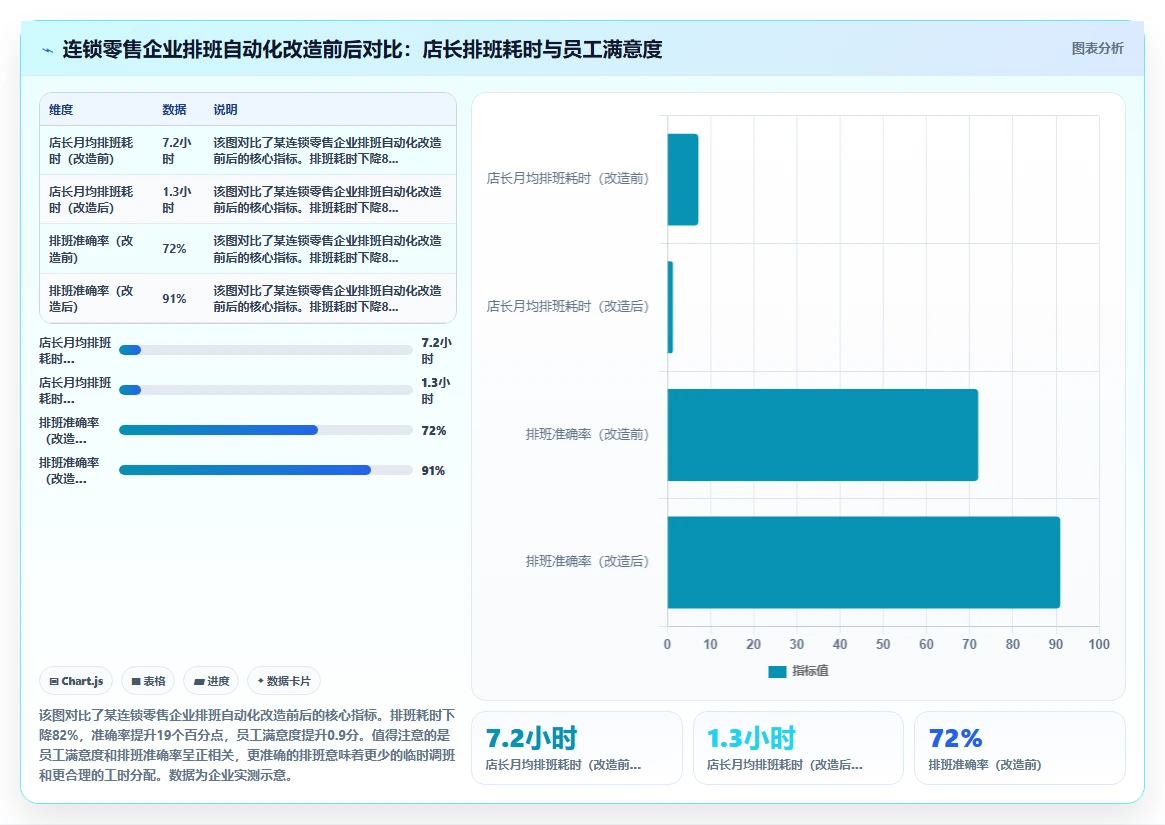This screenshot has height=825, width=1165.
Task: Click the 指标值 legend text
Action: 810,671
